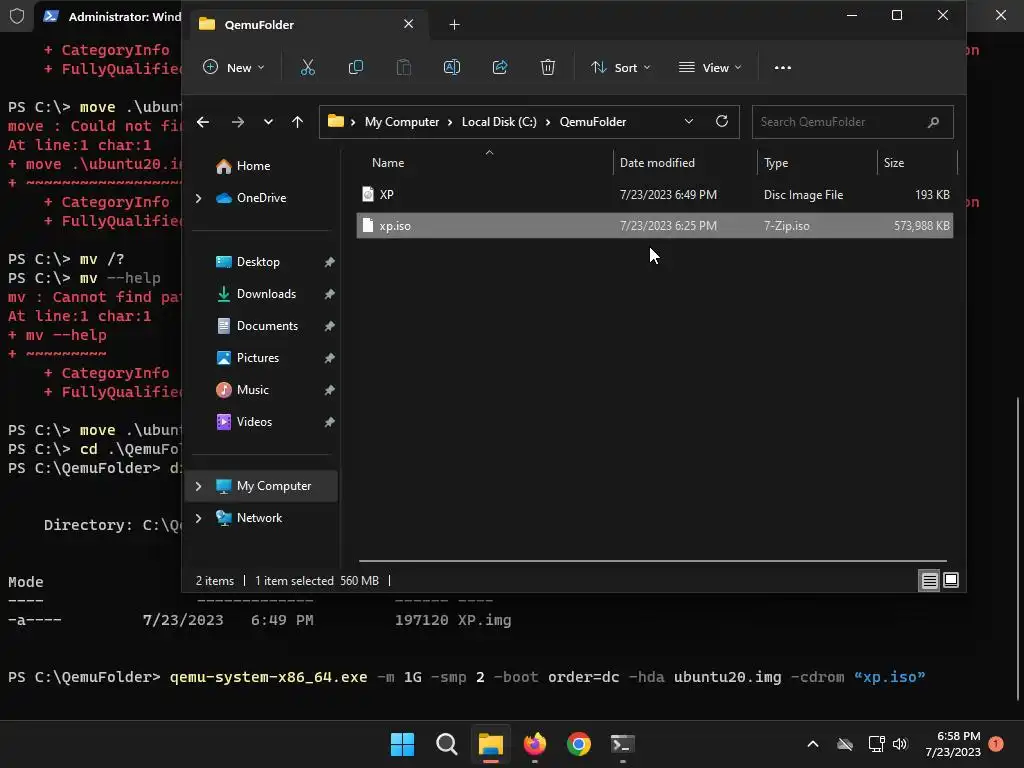Open the notification badge in tray
1024x768 pixels.
pyautogui.click(x=996, y=744)
